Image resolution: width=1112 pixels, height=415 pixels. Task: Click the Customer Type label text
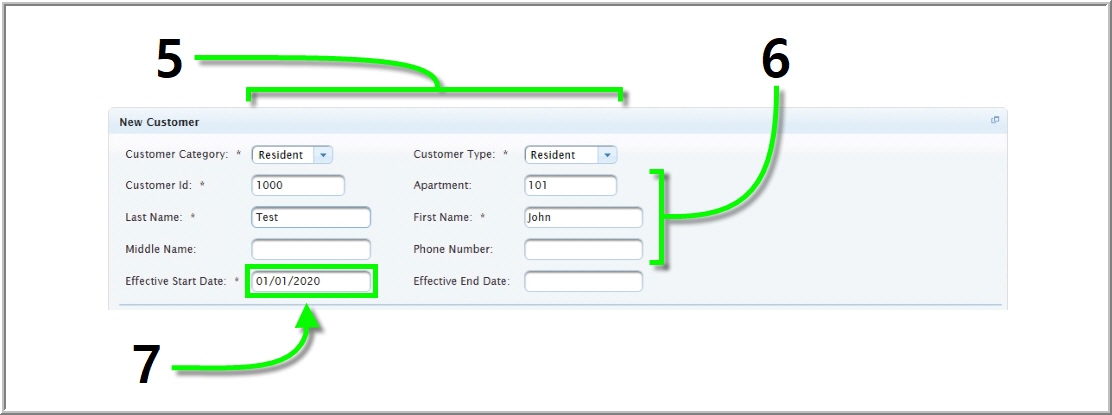coord(454,155)
